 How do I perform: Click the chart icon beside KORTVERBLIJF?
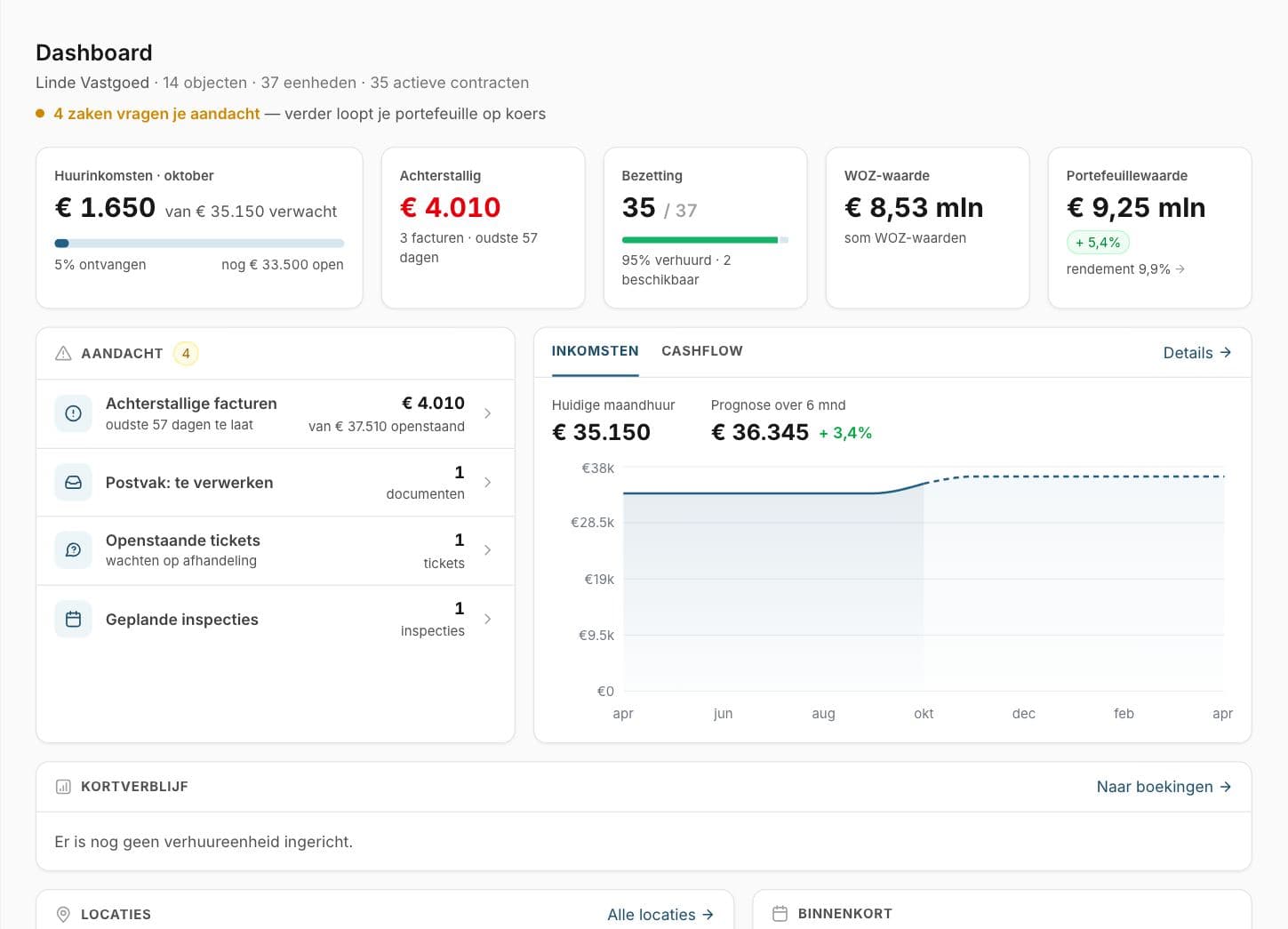tap(63, 787)
